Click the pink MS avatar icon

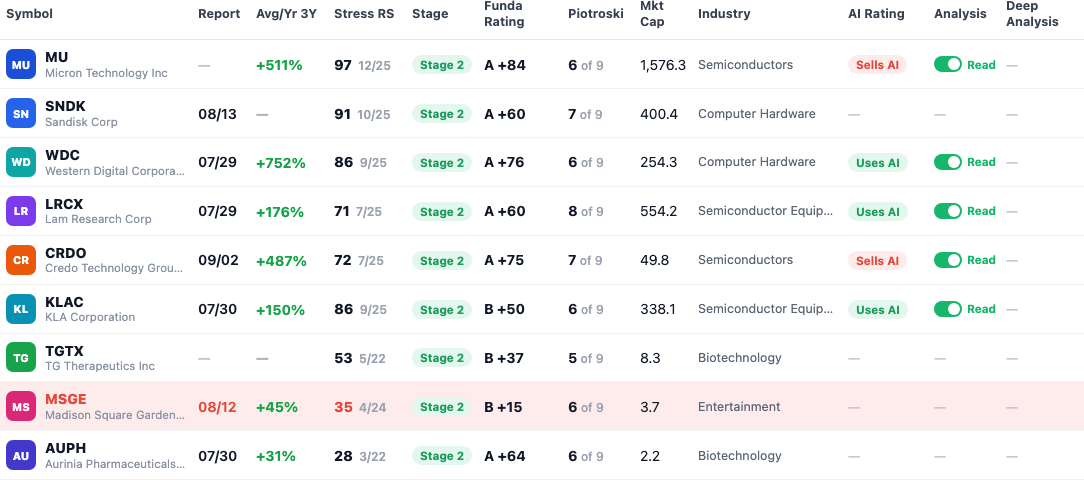pos(21,407)
